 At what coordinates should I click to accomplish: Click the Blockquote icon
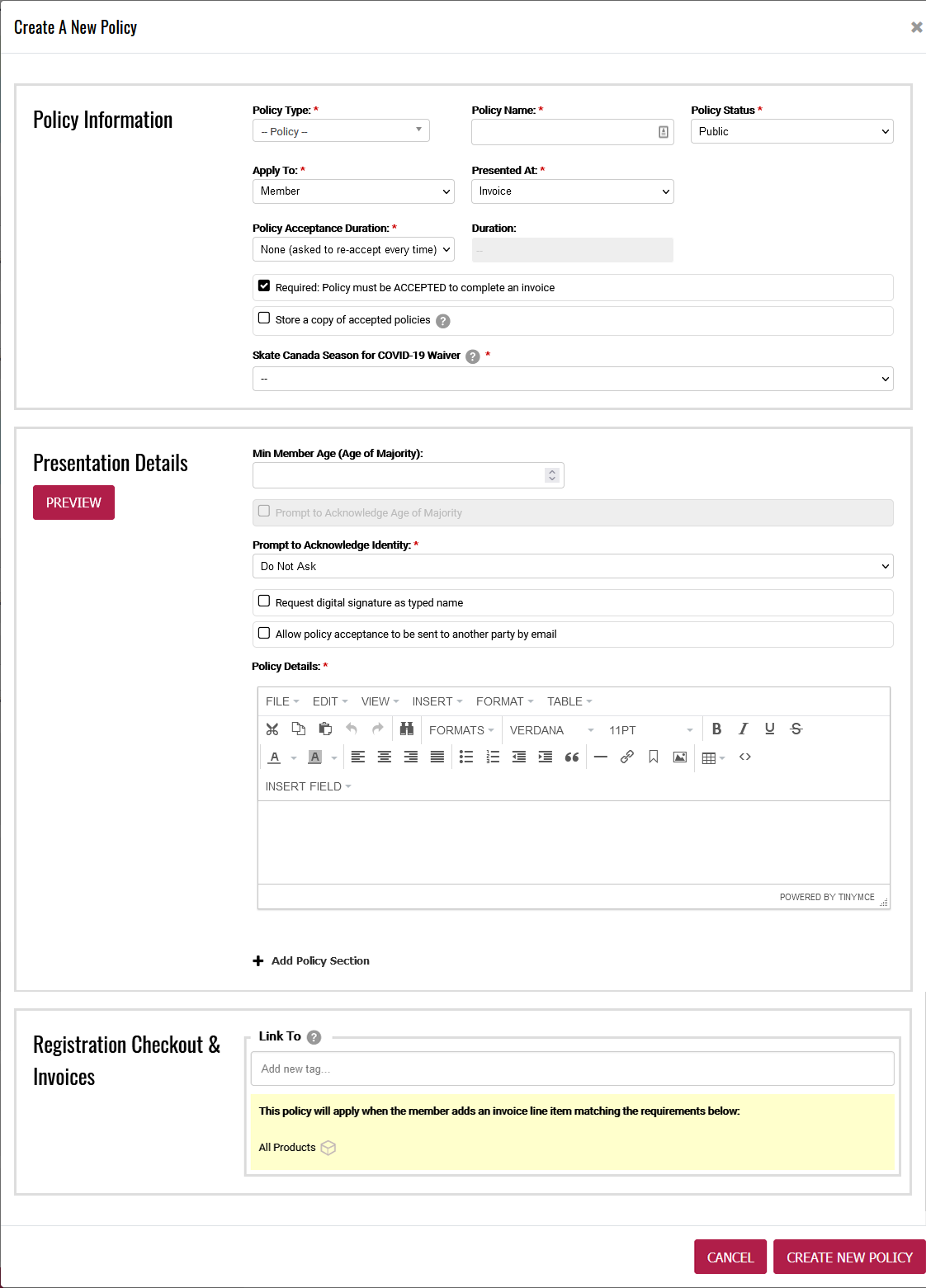pos(572,757)
